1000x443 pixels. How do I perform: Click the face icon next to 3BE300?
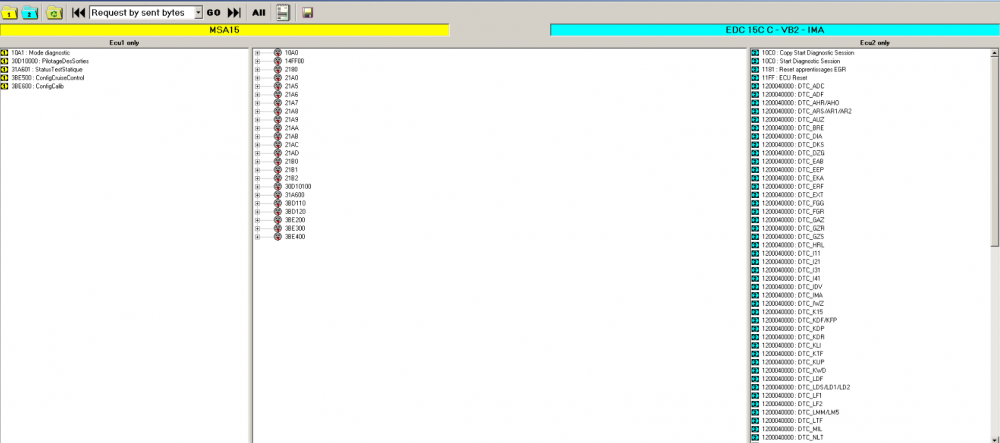(x=277, y=228)
